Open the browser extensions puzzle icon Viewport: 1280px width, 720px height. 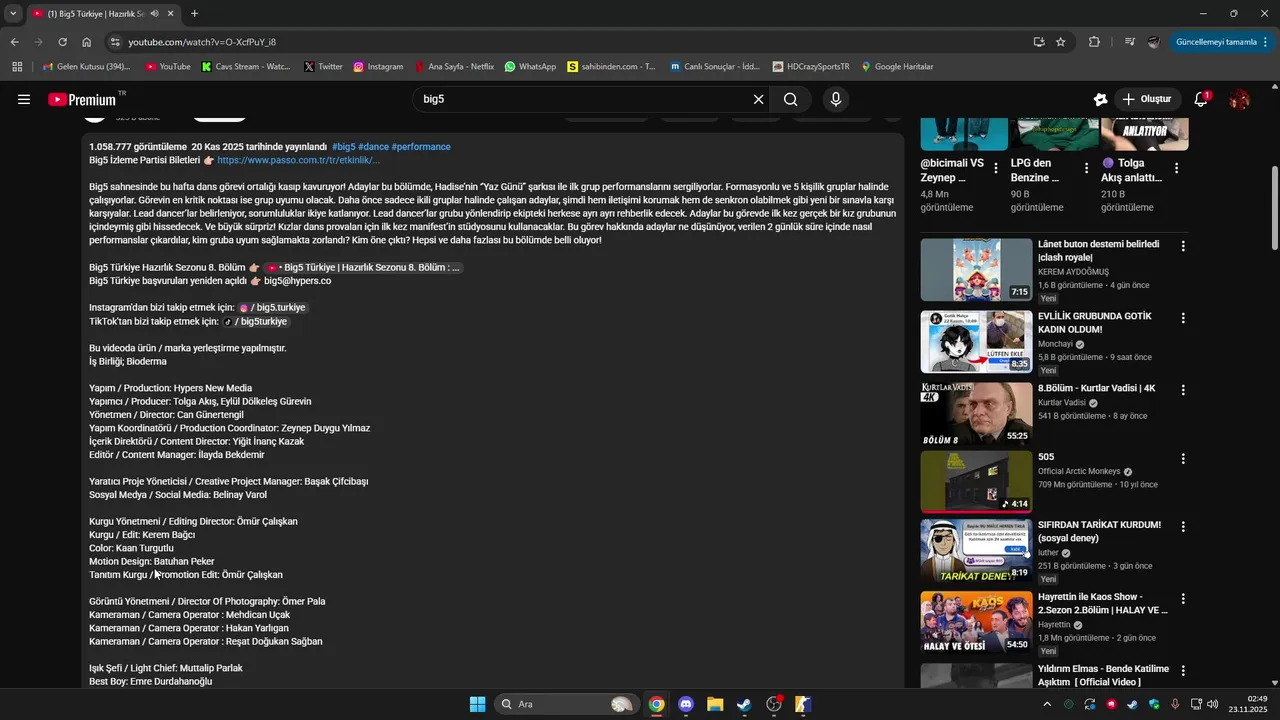click(x=1094, y=42)
